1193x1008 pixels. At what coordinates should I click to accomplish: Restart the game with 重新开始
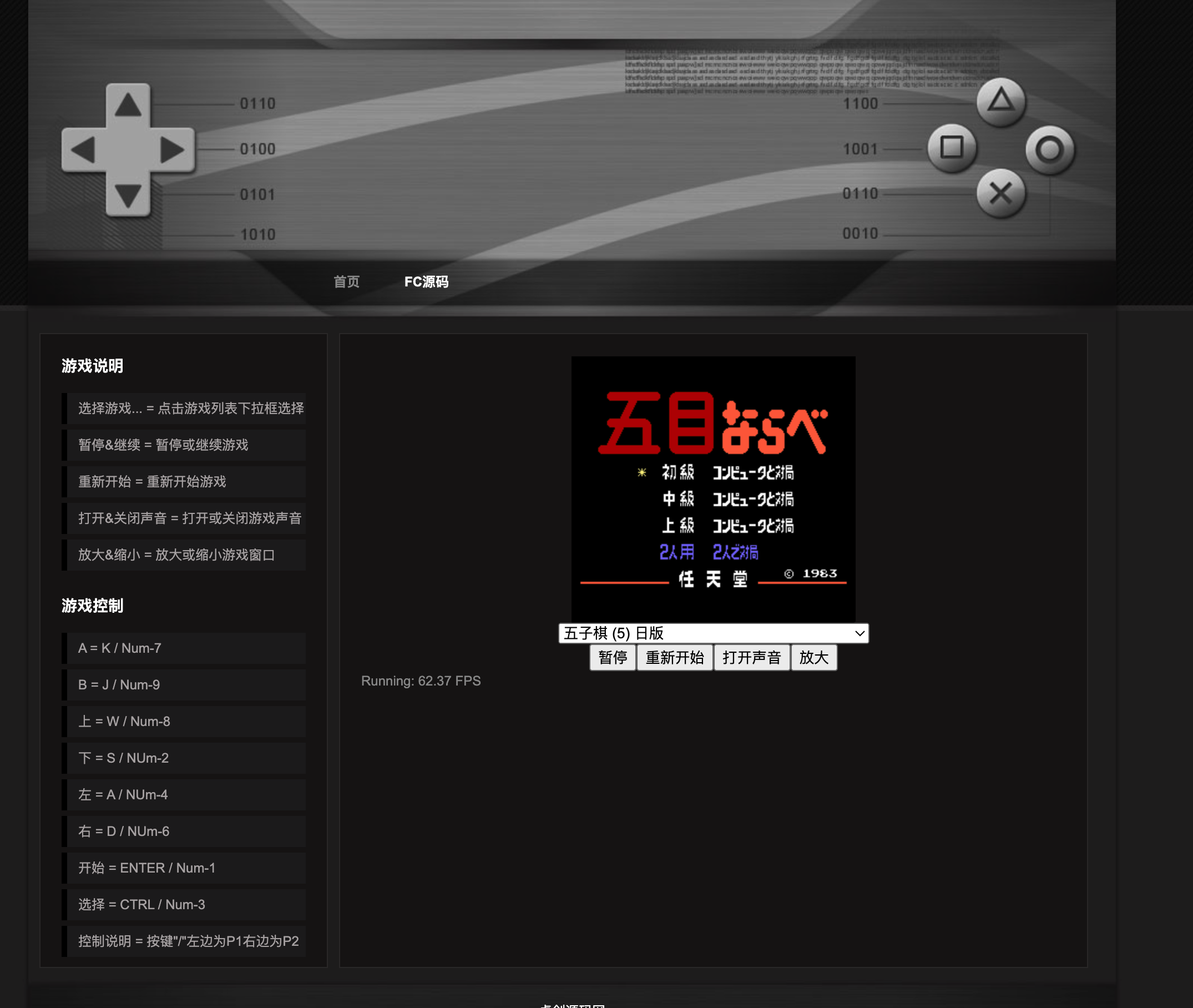[674, 658]
